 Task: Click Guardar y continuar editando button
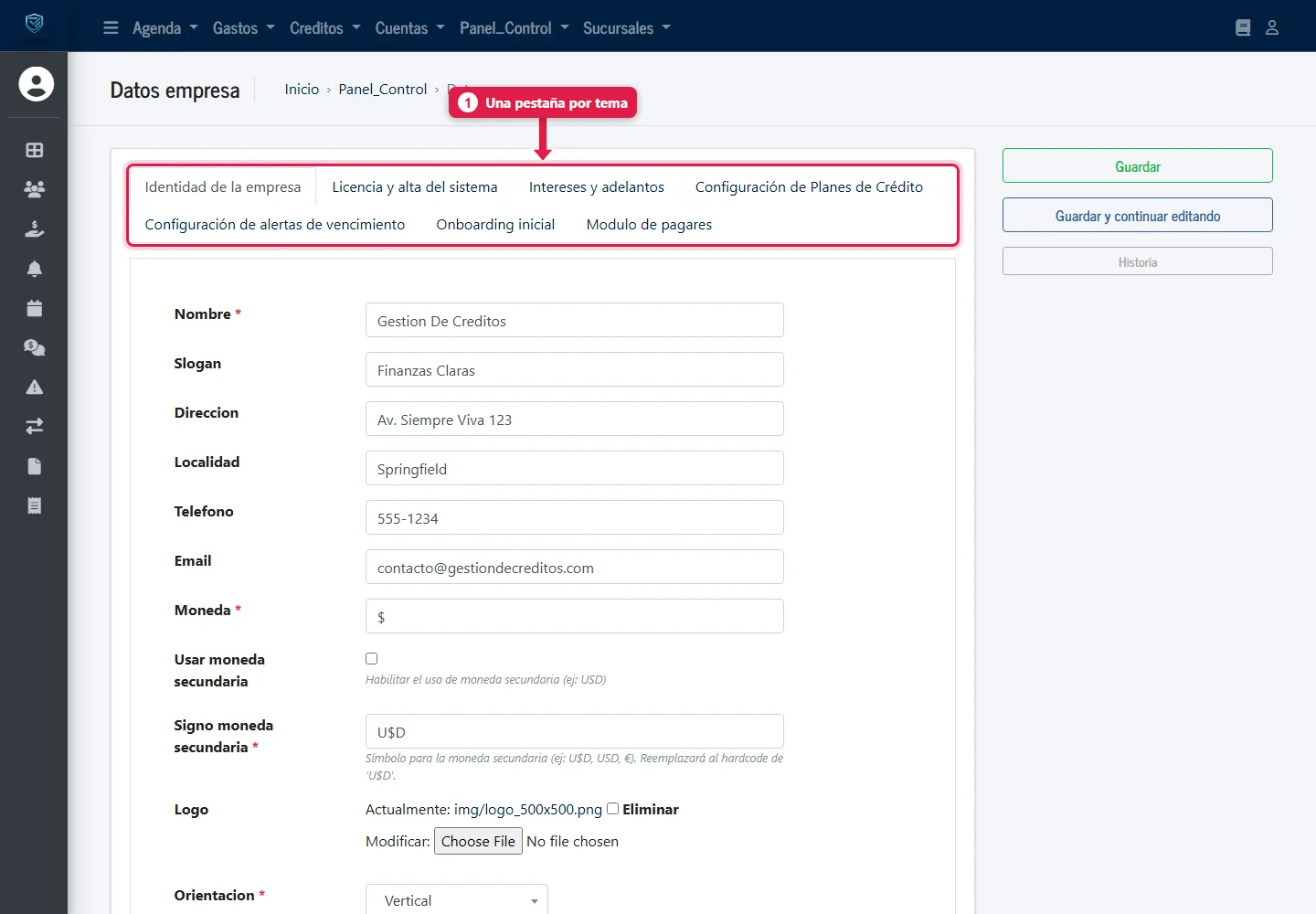[1138, 215]
